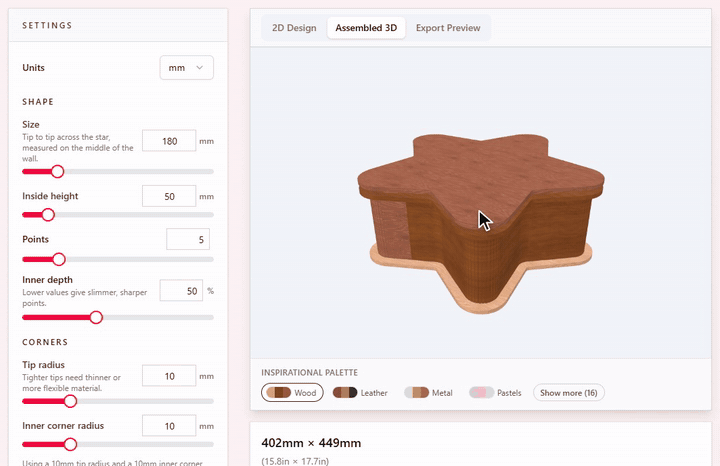Click the (15.8in × 17.7in) size text
Image resolution: width=720 pixels, height=466 pixels.
point(295,461)
